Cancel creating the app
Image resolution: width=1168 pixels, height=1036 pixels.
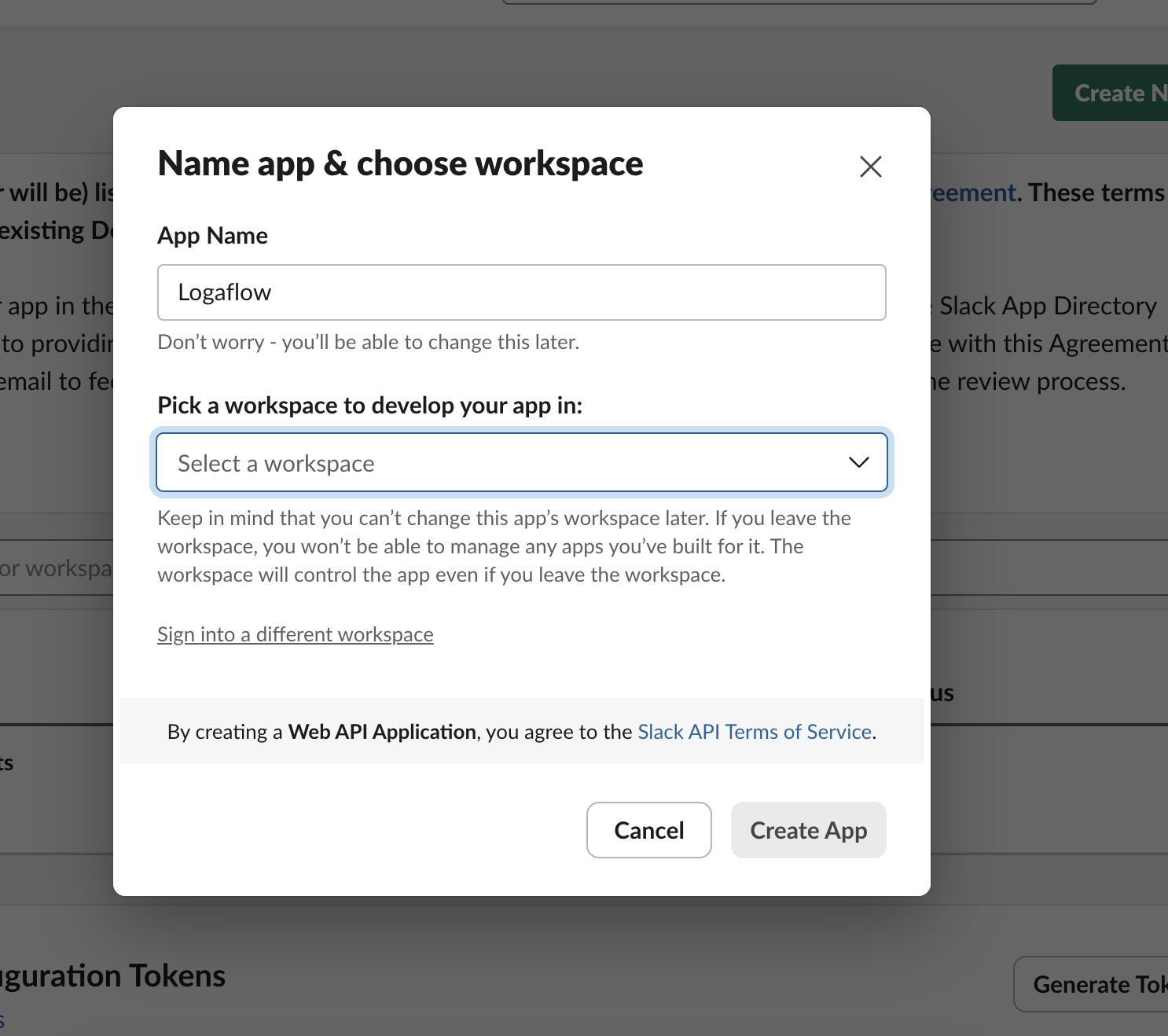point(648,830)
